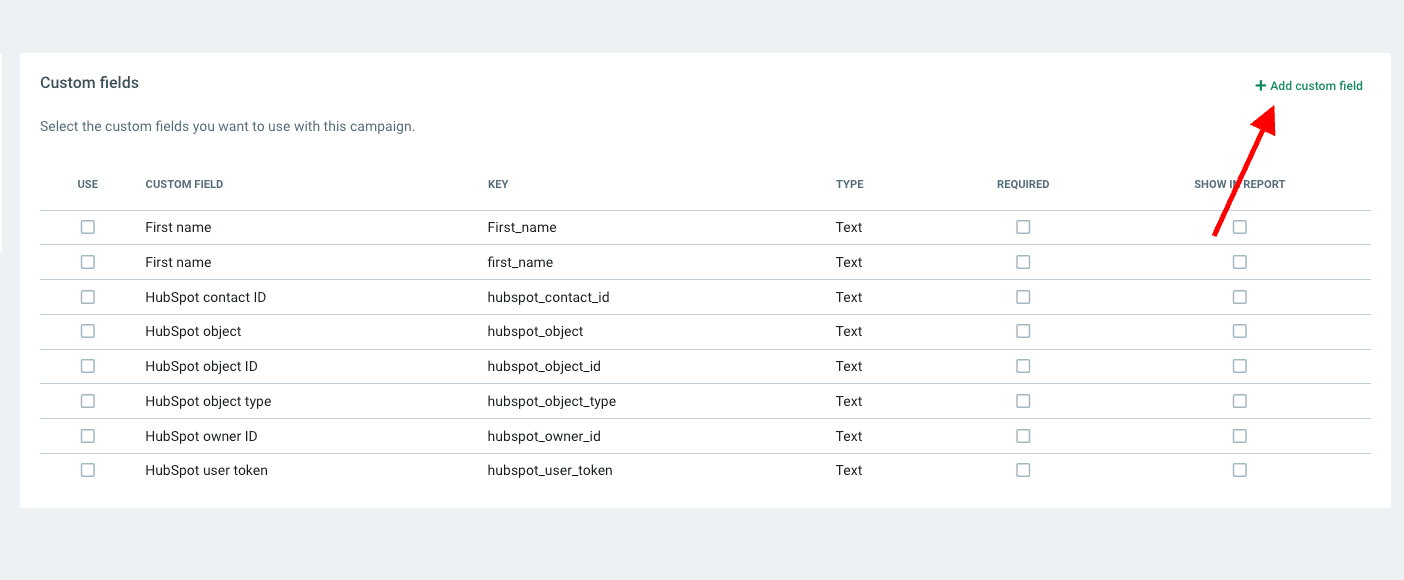This screenshot has width=1404, height=580.
Task: Click the key hubspot_object_id
Action: [x=544, y=366]
